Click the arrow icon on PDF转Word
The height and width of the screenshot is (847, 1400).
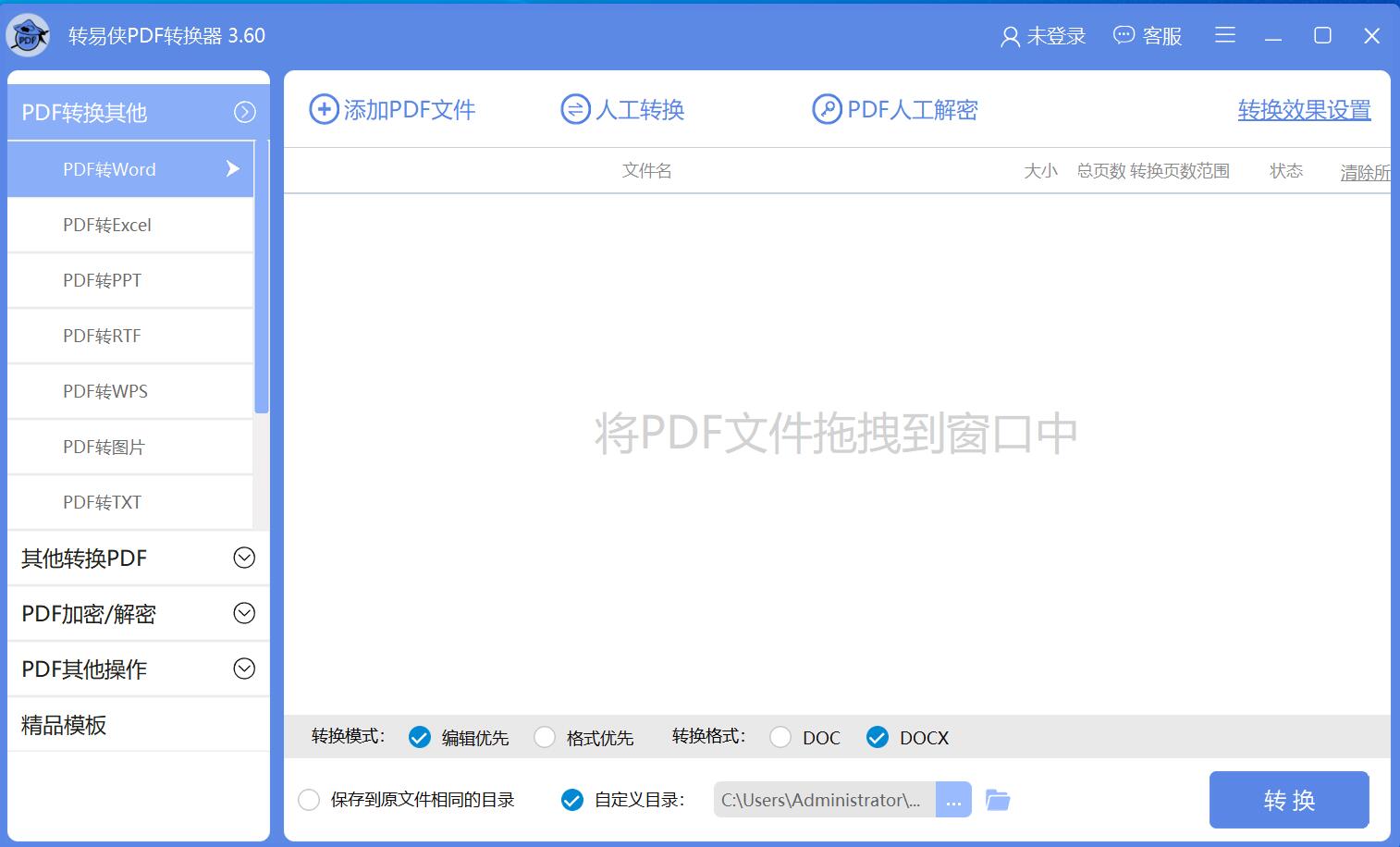[234, 169]
